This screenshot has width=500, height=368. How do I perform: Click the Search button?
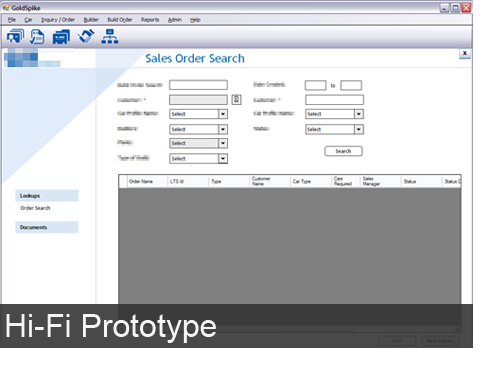[x=343, y=151]
